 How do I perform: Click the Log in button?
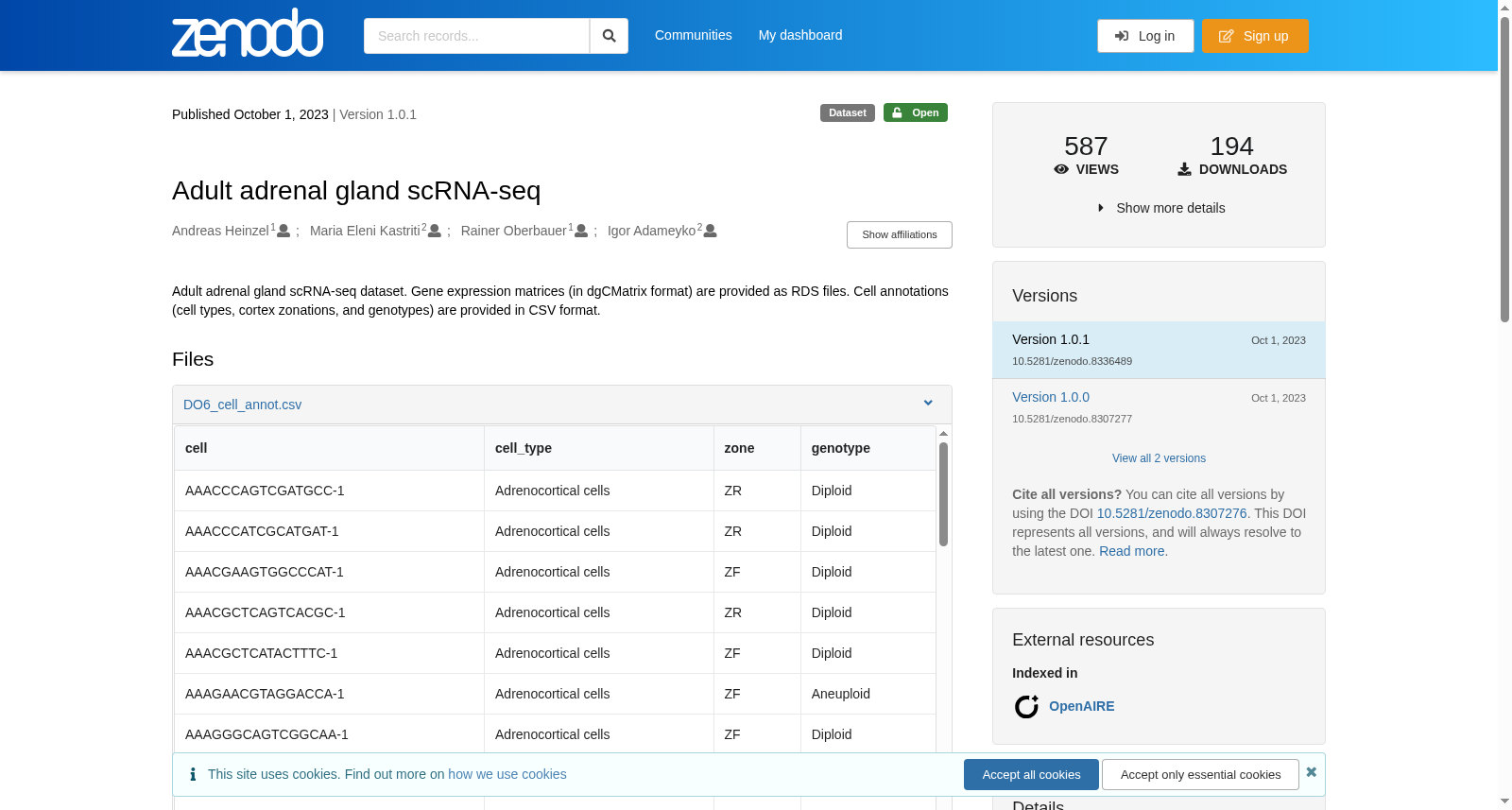click(x=1145, y=36)
